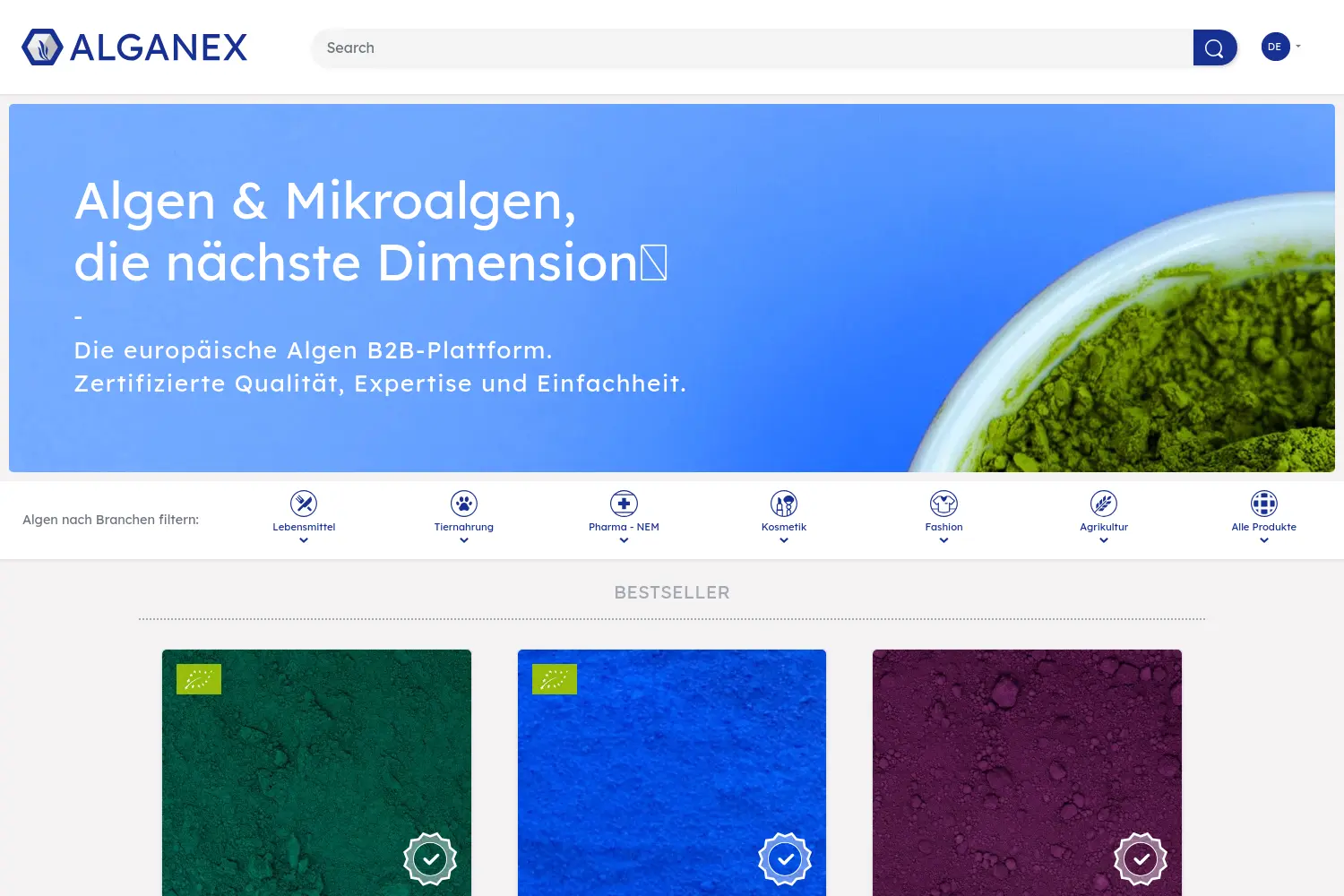Open the blue powder product image
The image size is (1344, 896).
(x=672, y=772)
